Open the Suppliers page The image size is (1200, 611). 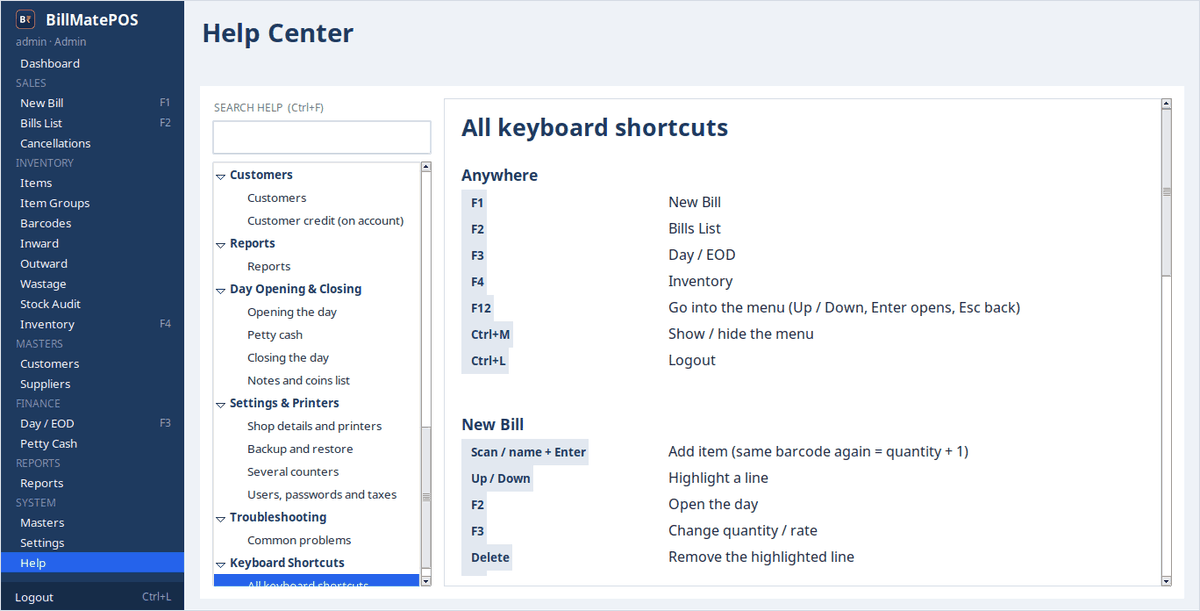(x=92, y=384)
